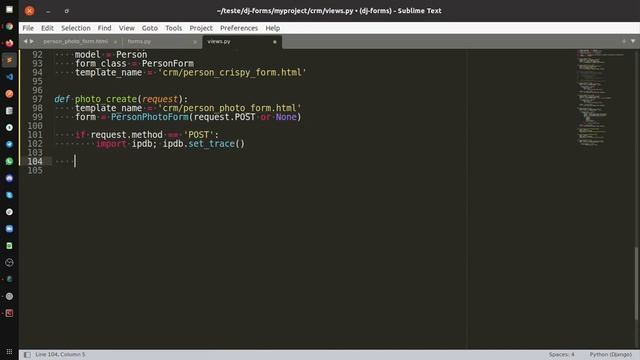The height and width of the screenshot is (360, 640).
Task: Click the def keyword on line 97
Action: pyautogui.click(x=62, y=99)
